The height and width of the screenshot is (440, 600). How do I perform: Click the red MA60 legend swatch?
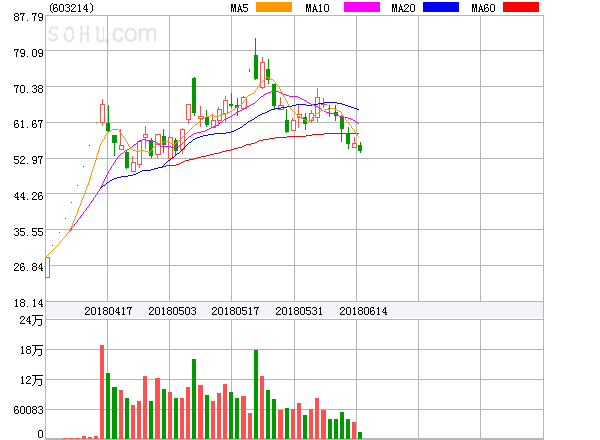tap(521, 7)
